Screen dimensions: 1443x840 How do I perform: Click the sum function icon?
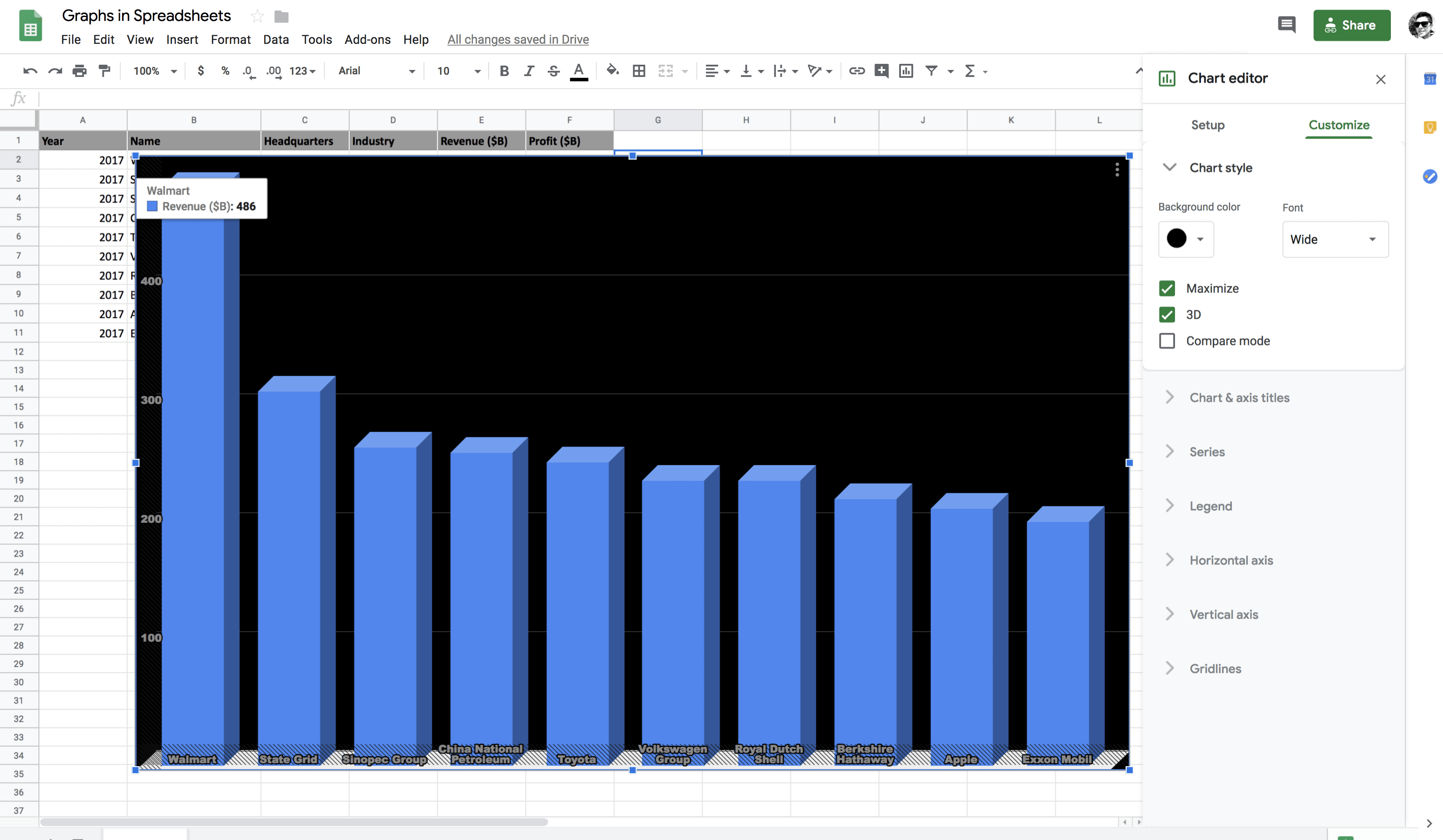coord(970,70)
